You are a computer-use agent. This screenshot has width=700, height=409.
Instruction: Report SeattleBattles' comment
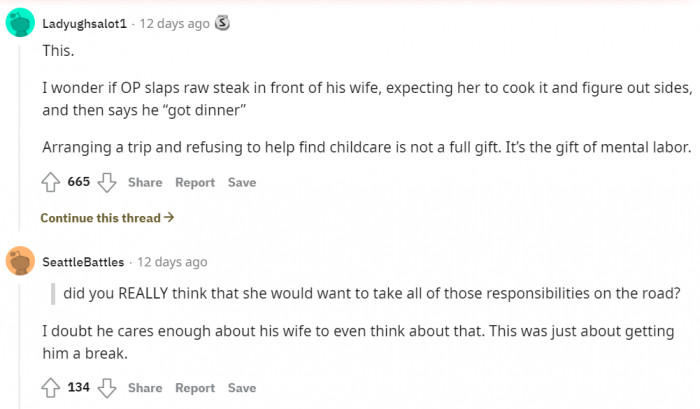pos(195,388)
